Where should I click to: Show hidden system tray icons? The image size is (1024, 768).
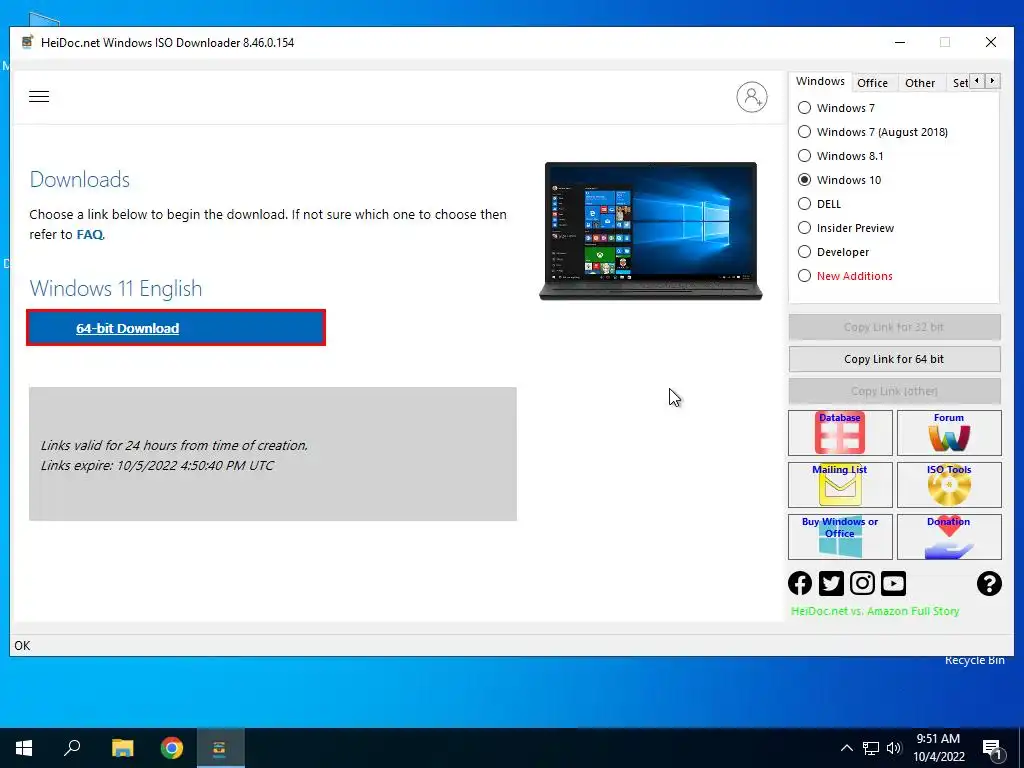click(x=846, y=748)
